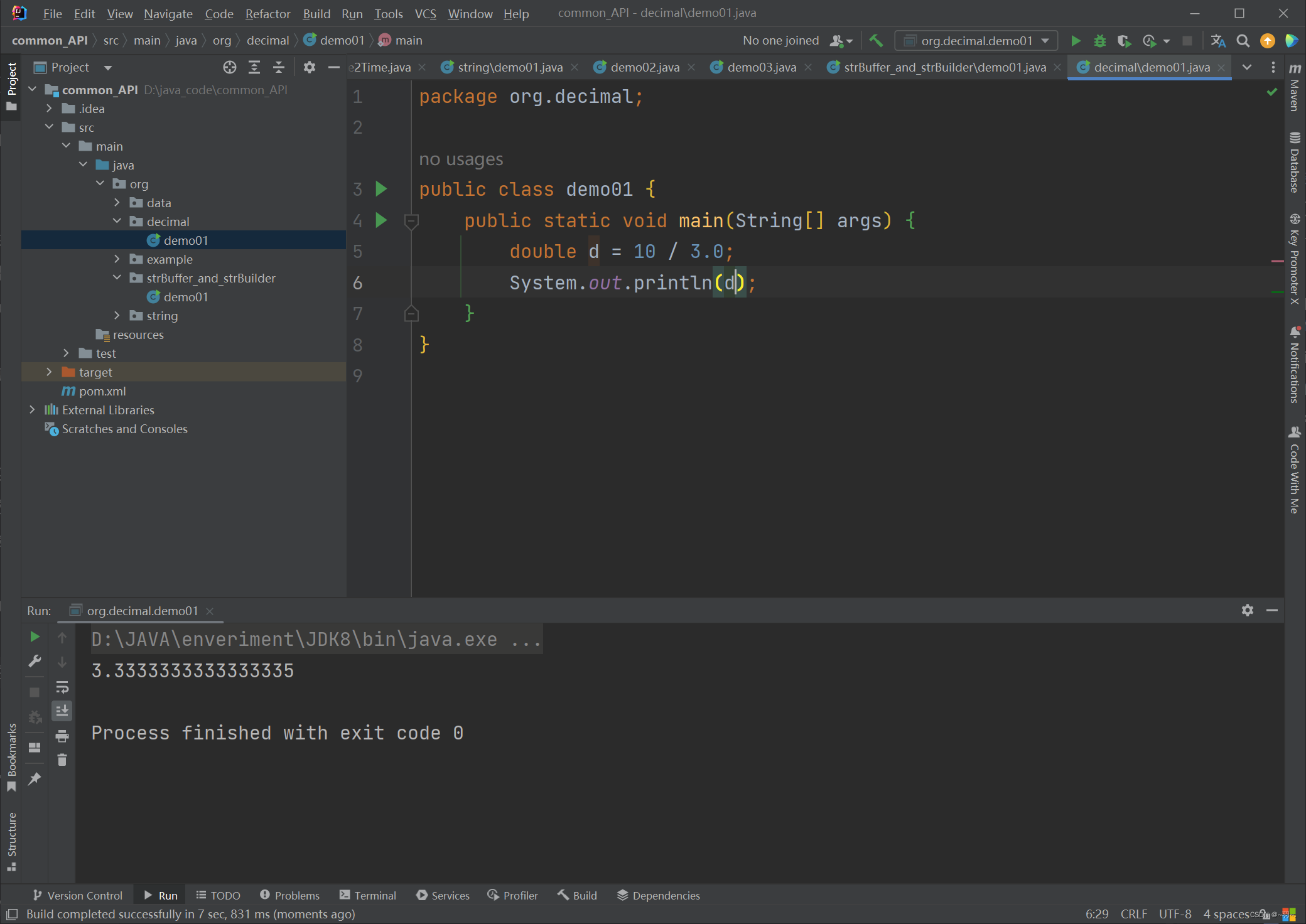Select pom.xml in project tree
The height and width of the screenshot is (924, 1306).
[102, 391]
